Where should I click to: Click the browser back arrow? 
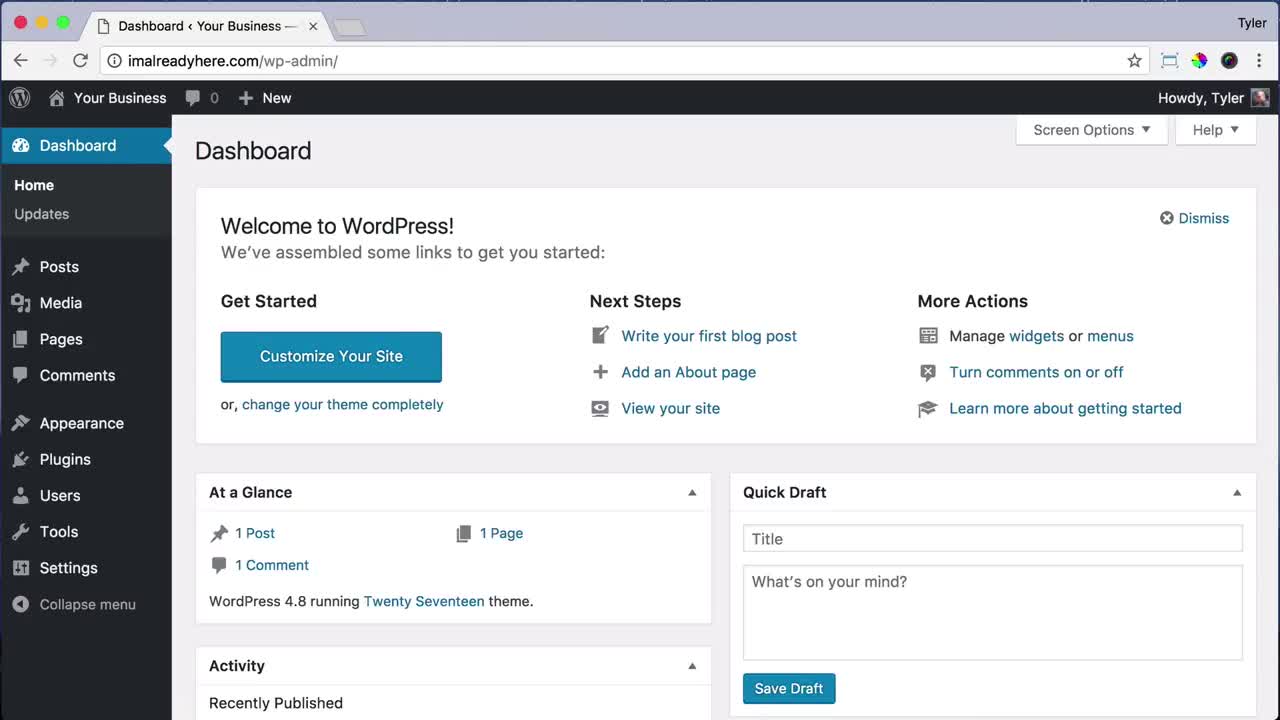tap(21, 61)
